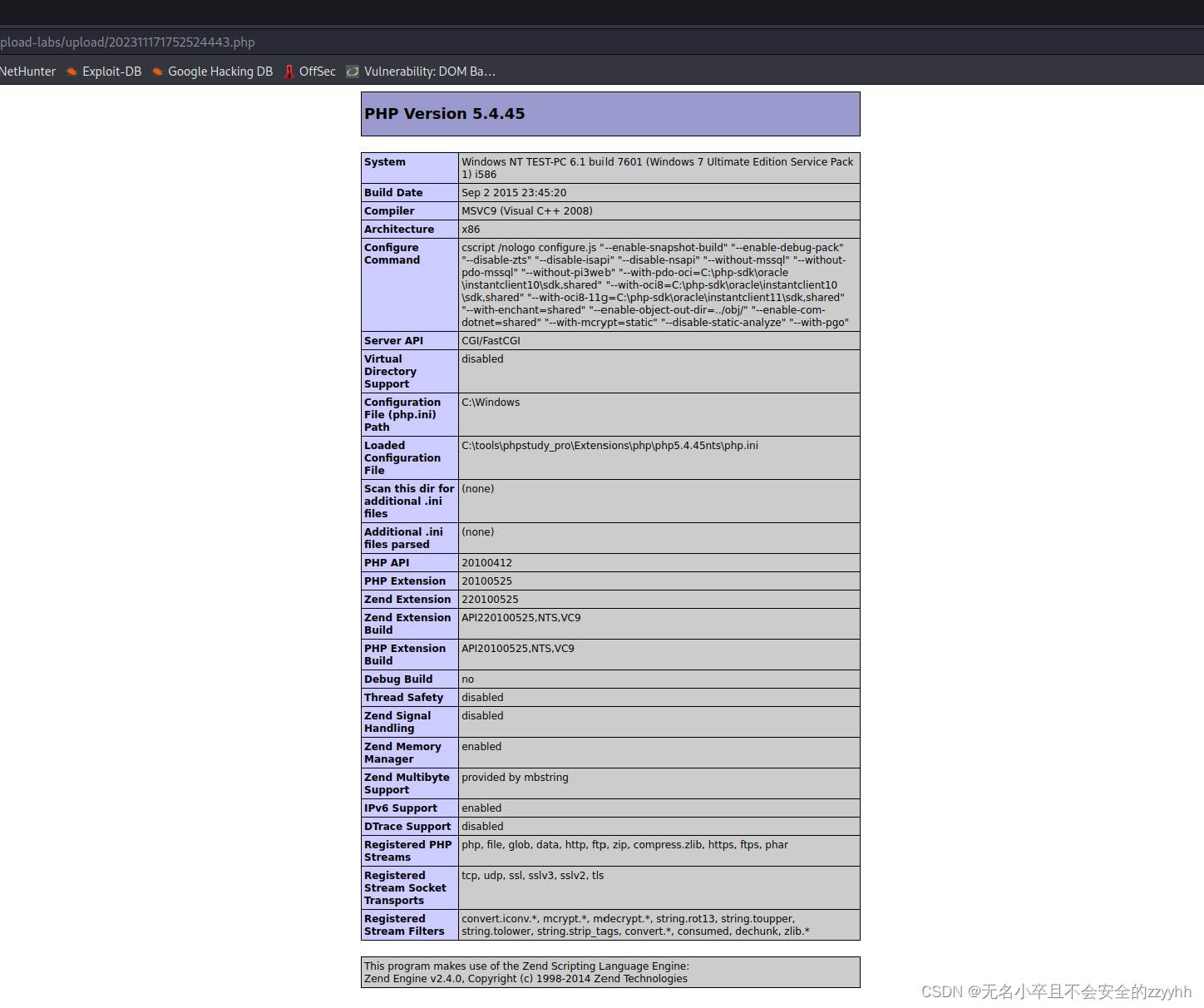1204x1008 pixels.
Task: Select the Sep 2 2015 23:45:20 value
Action: 514,193
